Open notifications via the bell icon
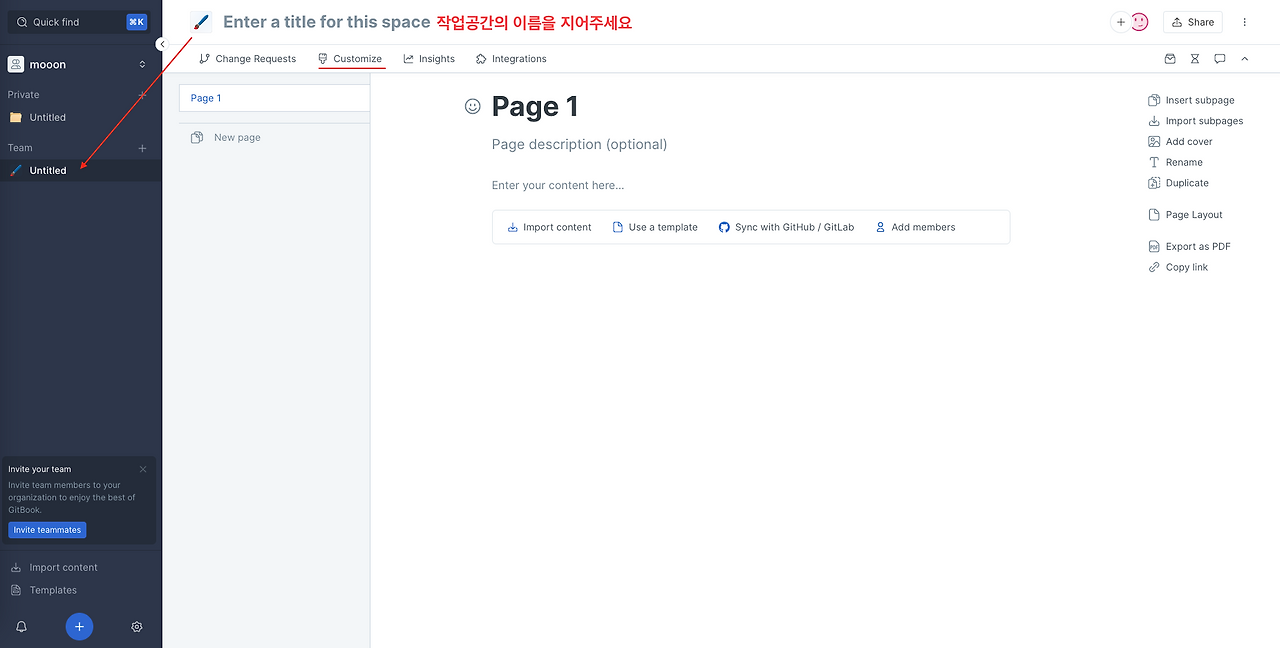 [x=21, y=626]
